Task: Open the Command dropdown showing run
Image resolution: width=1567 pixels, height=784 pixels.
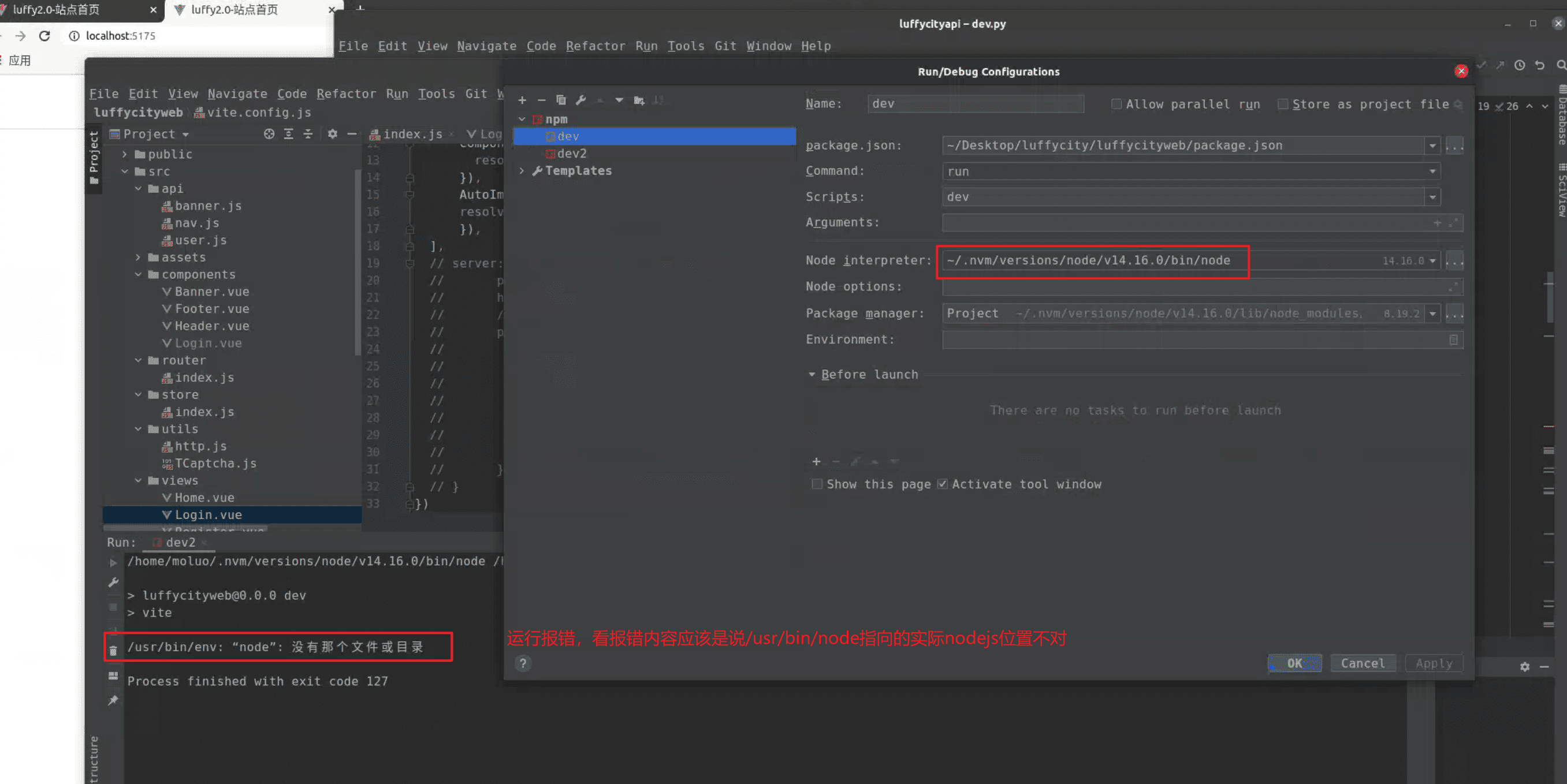Action: [x=1432, y=171]
